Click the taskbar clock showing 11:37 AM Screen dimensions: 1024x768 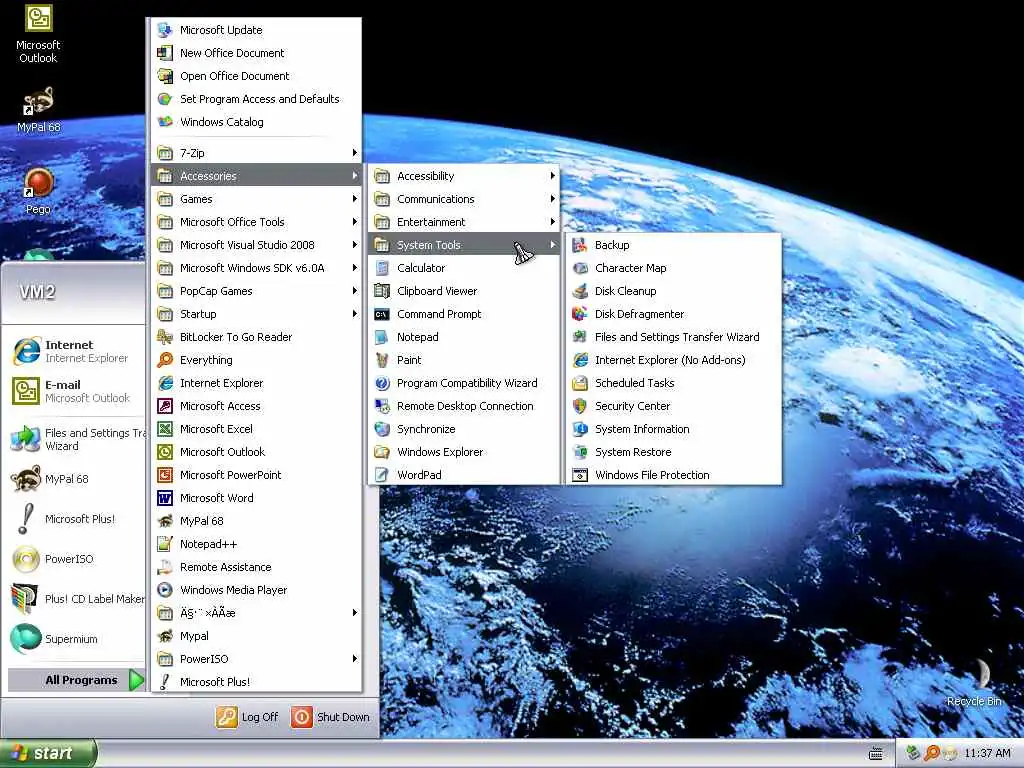pyautogui.click(x=987, y=753)
